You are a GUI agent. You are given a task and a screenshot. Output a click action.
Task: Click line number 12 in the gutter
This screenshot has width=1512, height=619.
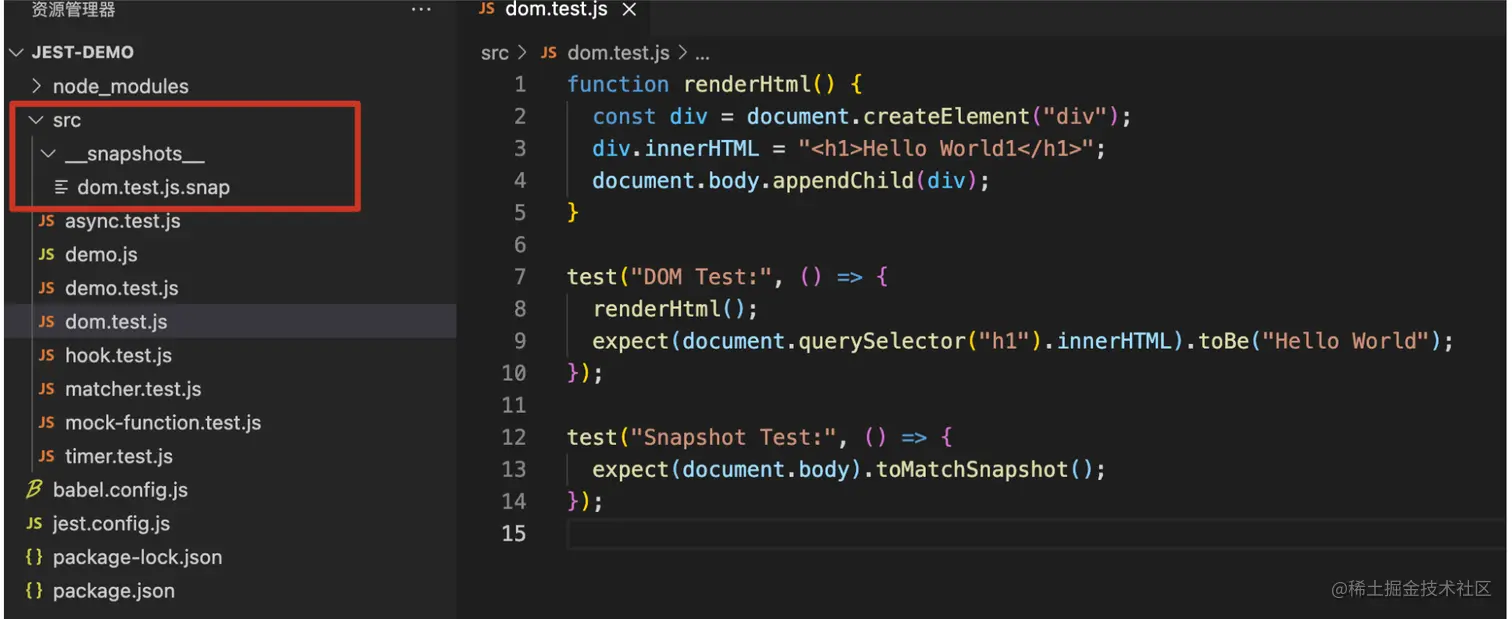pos(514,437)
